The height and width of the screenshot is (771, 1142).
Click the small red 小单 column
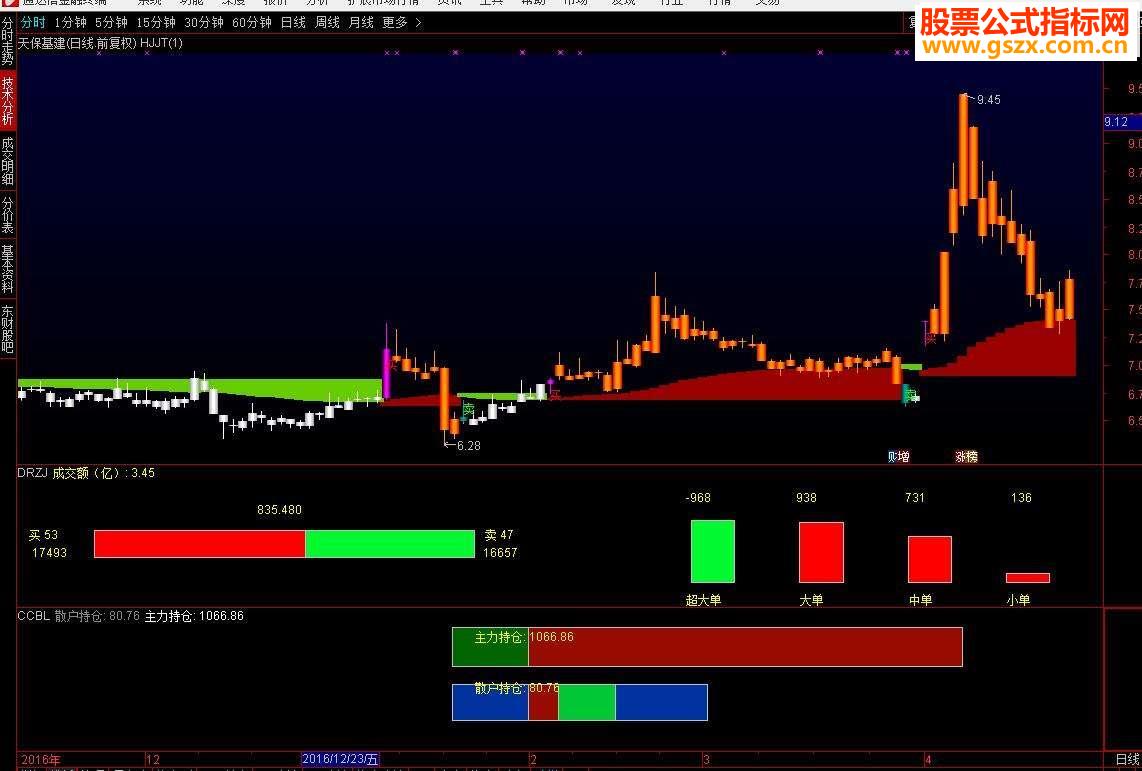1028,578
